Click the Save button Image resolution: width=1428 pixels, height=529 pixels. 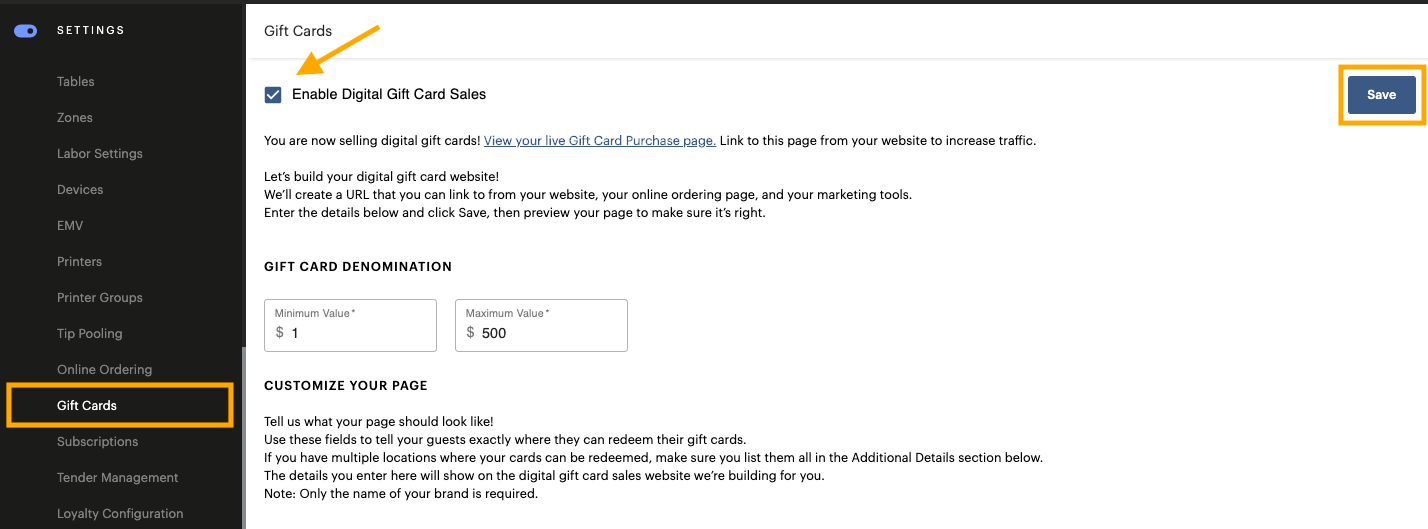[1381, 95]
